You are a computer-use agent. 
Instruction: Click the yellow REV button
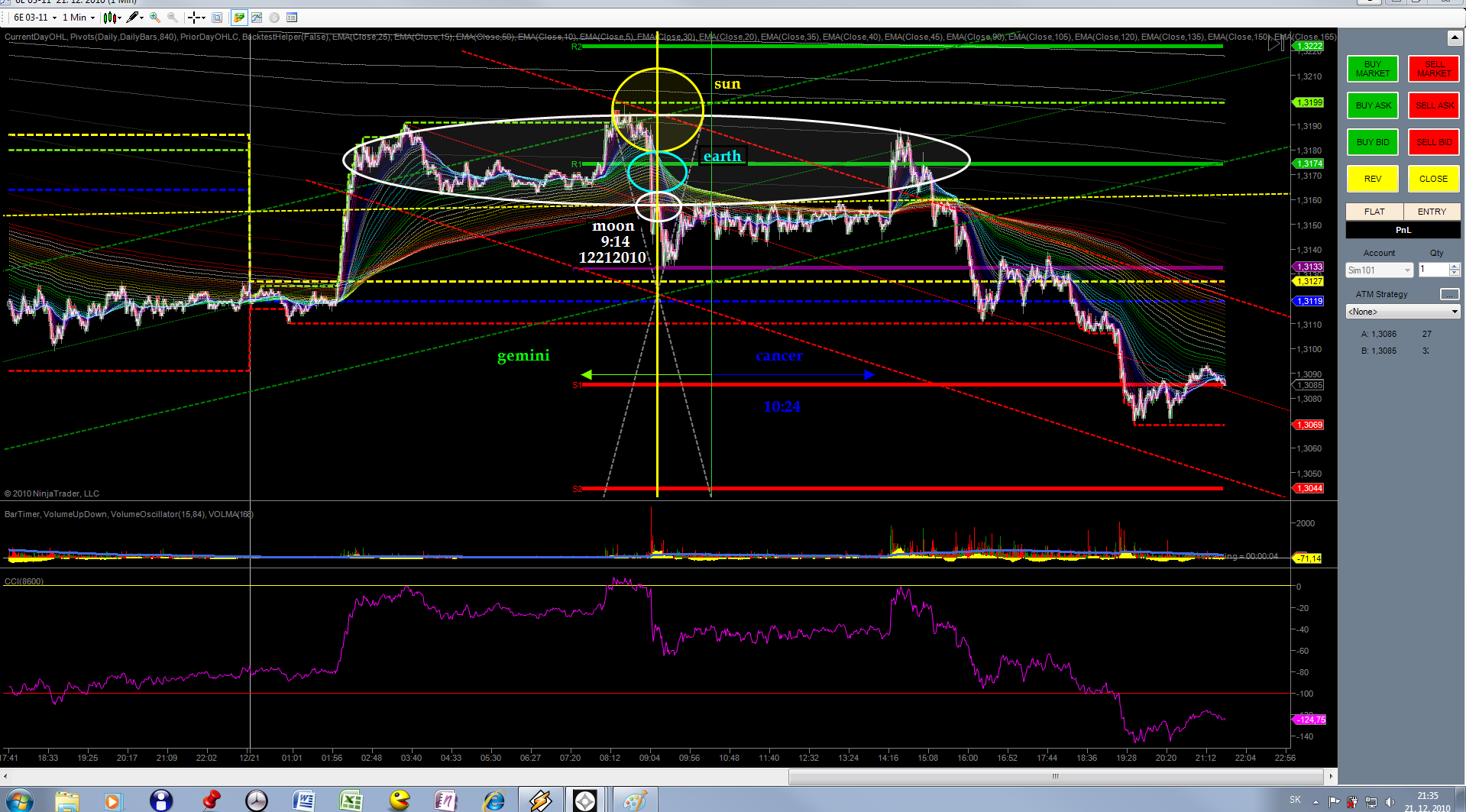click(x=1373, y=179)
